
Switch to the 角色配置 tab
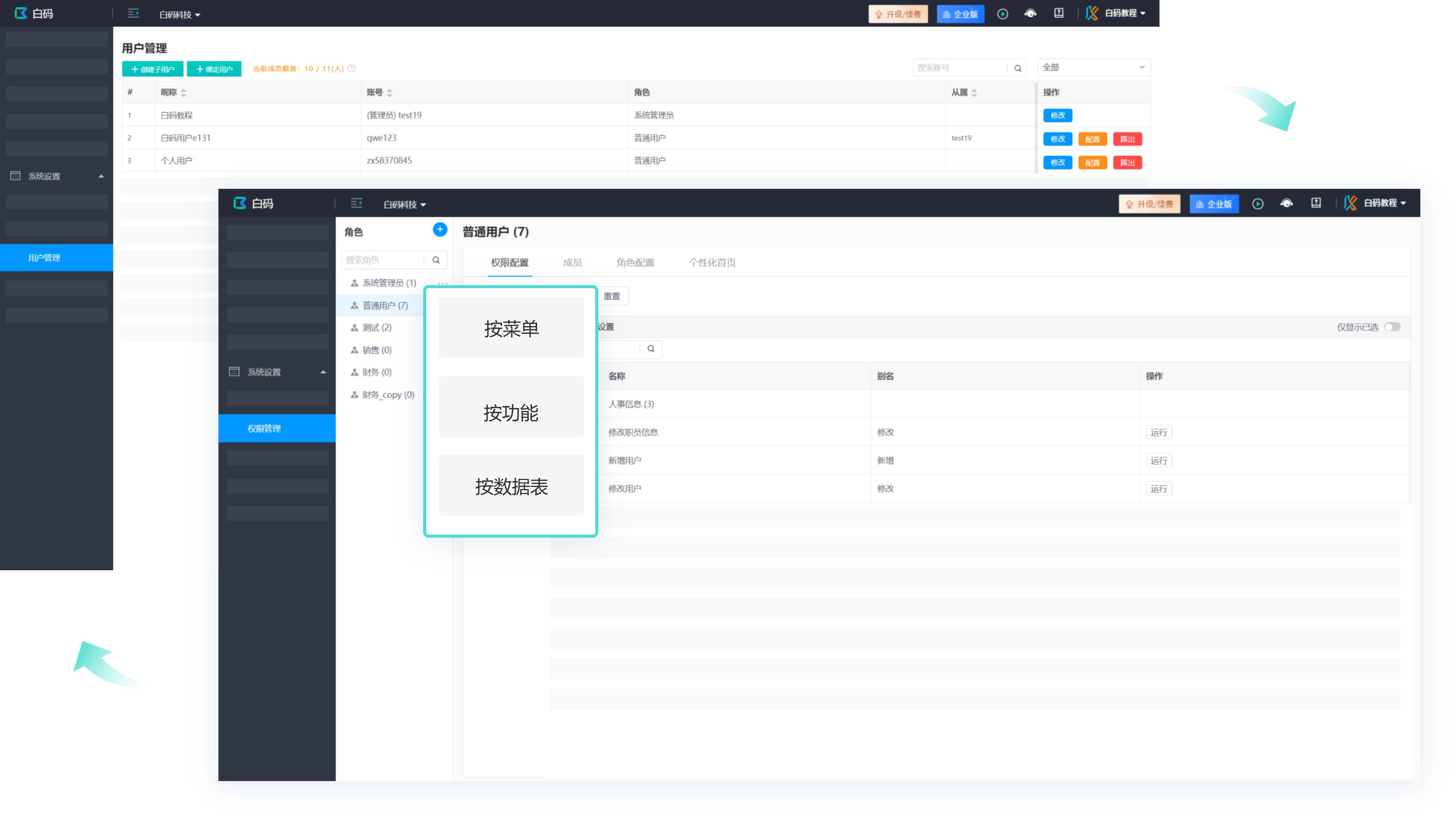[x=635, y=263]
